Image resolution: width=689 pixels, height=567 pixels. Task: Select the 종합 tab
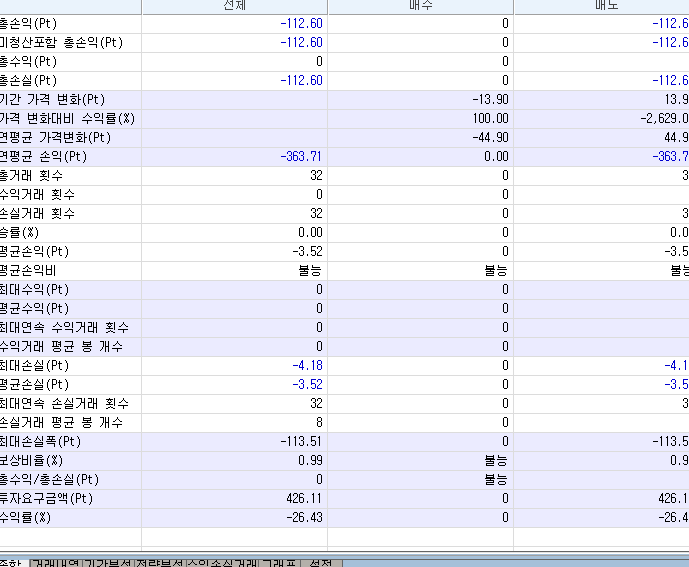tap(13, 562)
